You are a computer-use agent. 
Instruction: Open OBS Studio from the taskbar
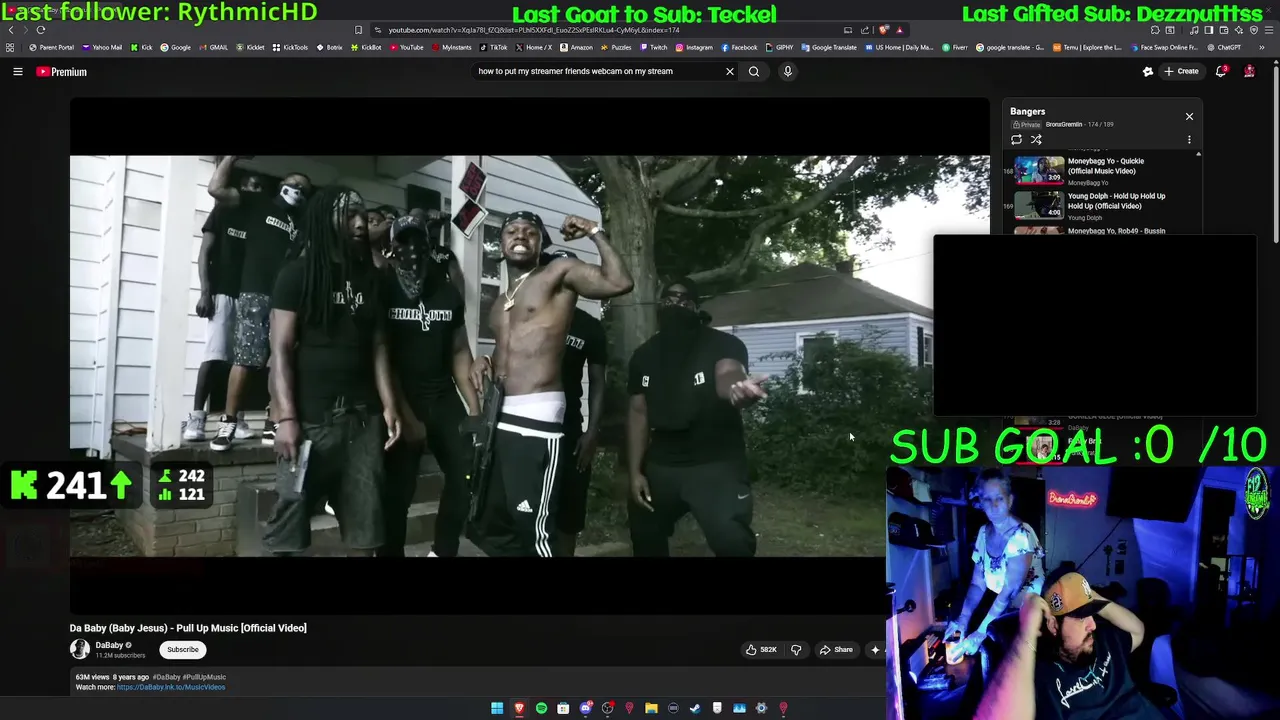607,708
